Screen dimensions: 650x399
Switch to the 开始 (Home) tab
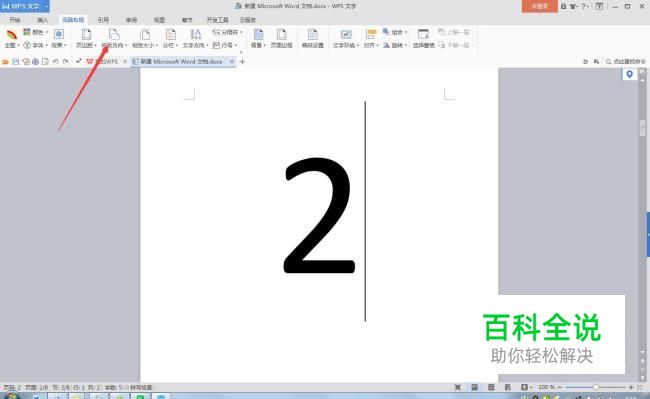click(15, 20)
